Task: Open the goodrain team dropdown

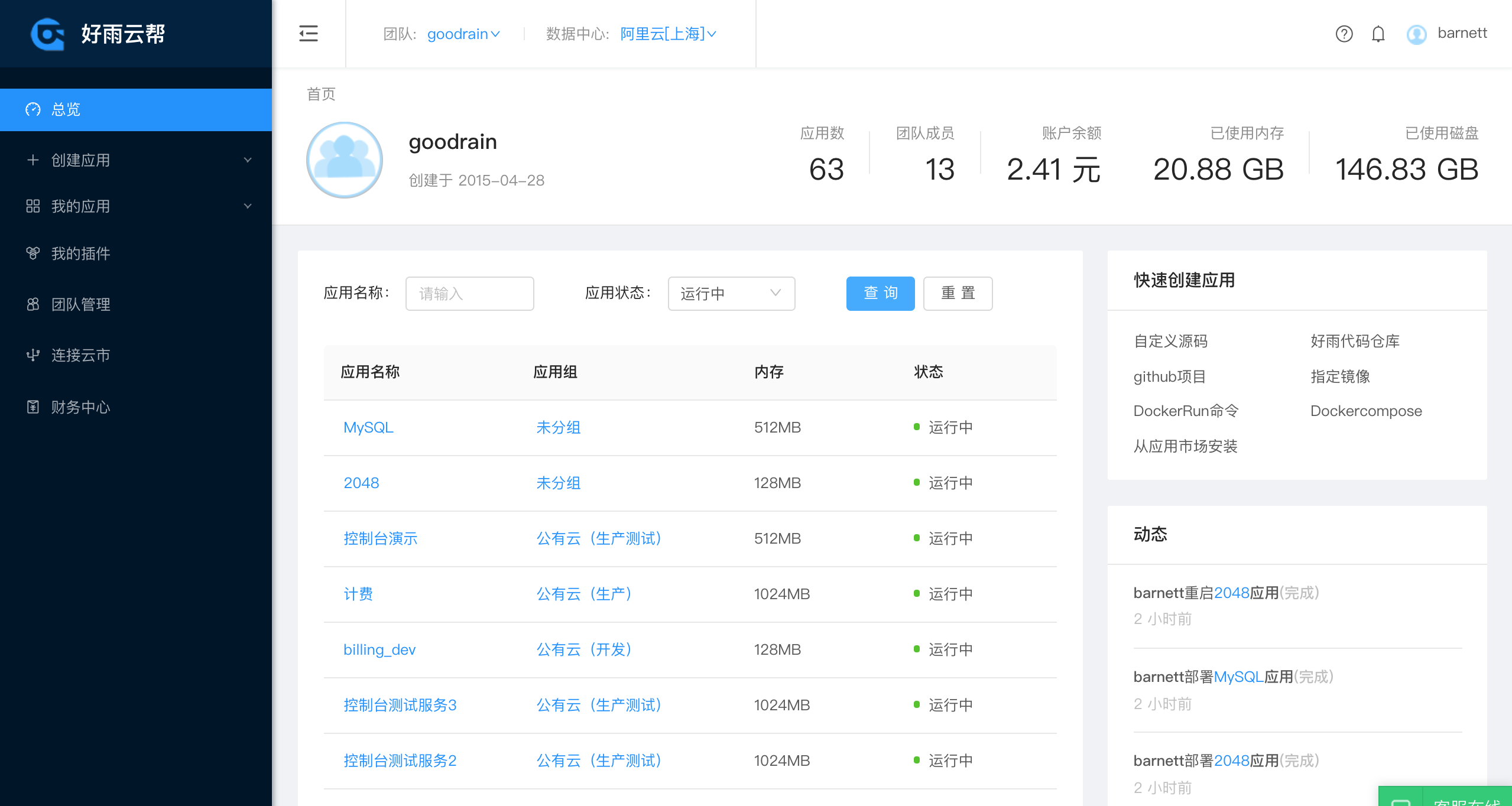Action: coord(463,34)
